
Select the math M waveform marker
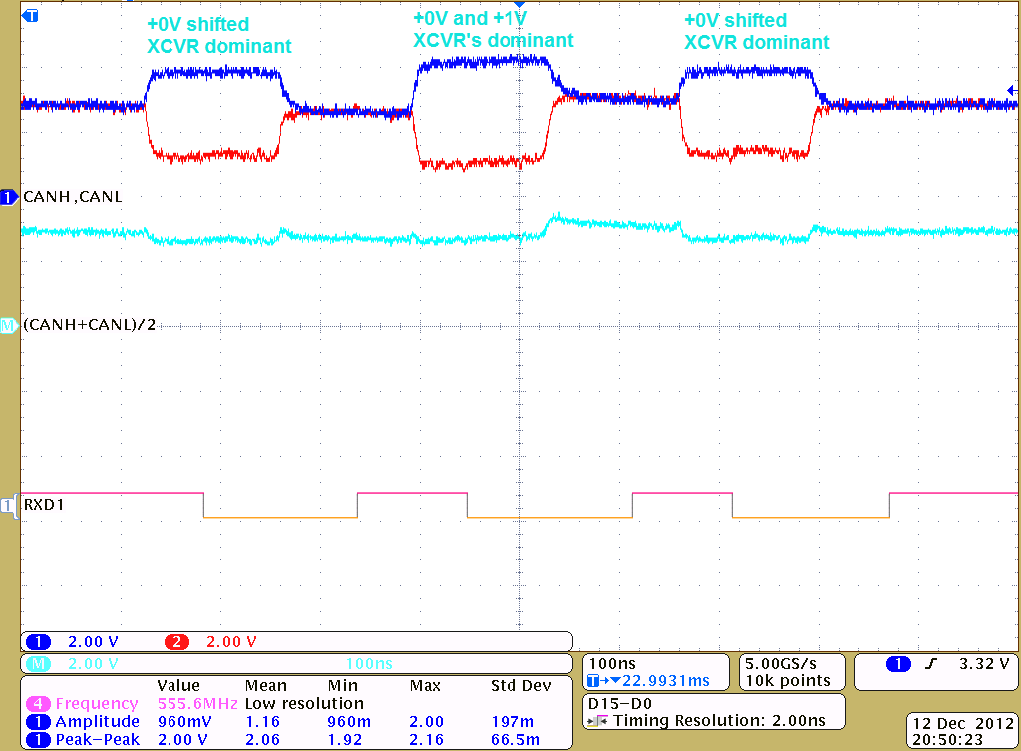(x=10, y=326)
